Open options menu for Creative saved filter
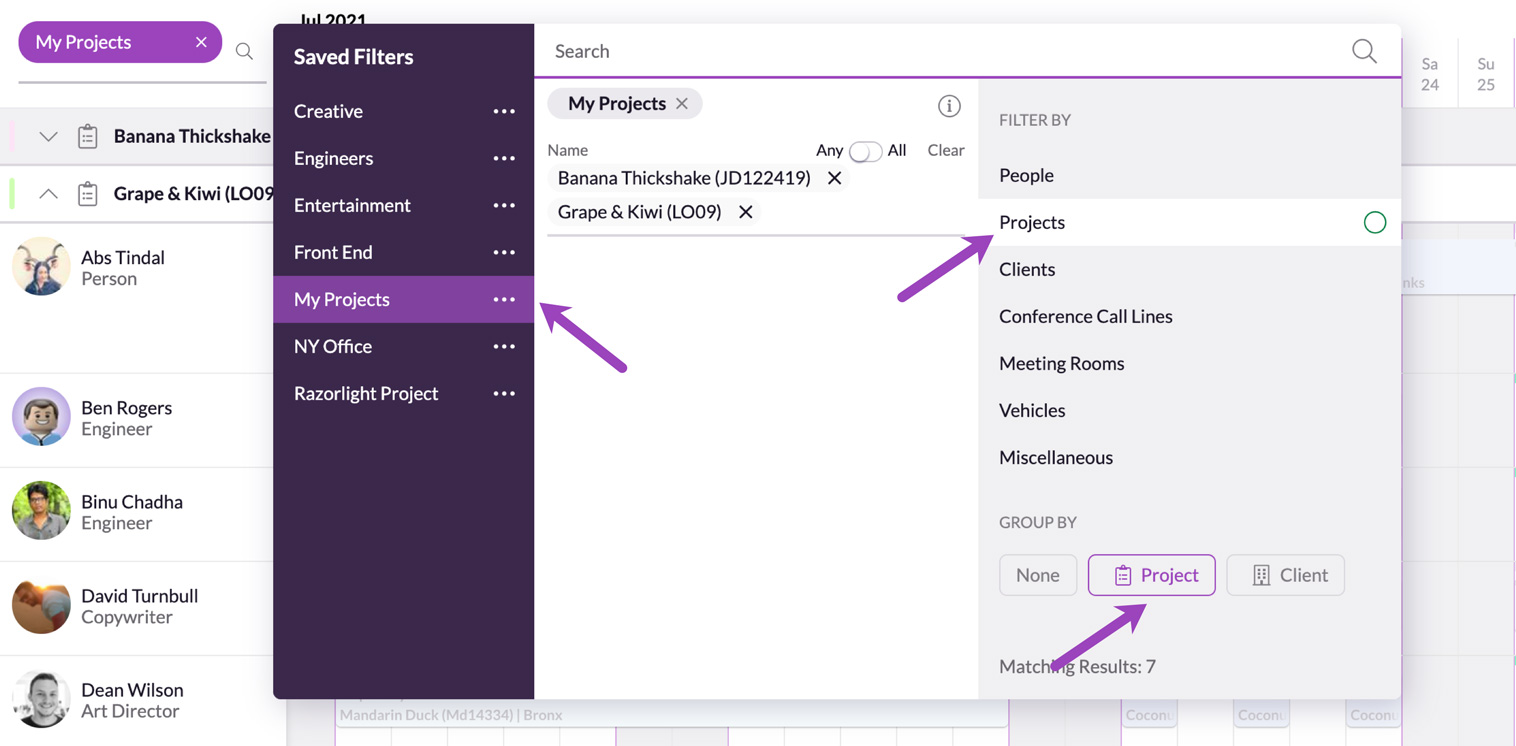The image size is (1516, 746). coord(504,111)
